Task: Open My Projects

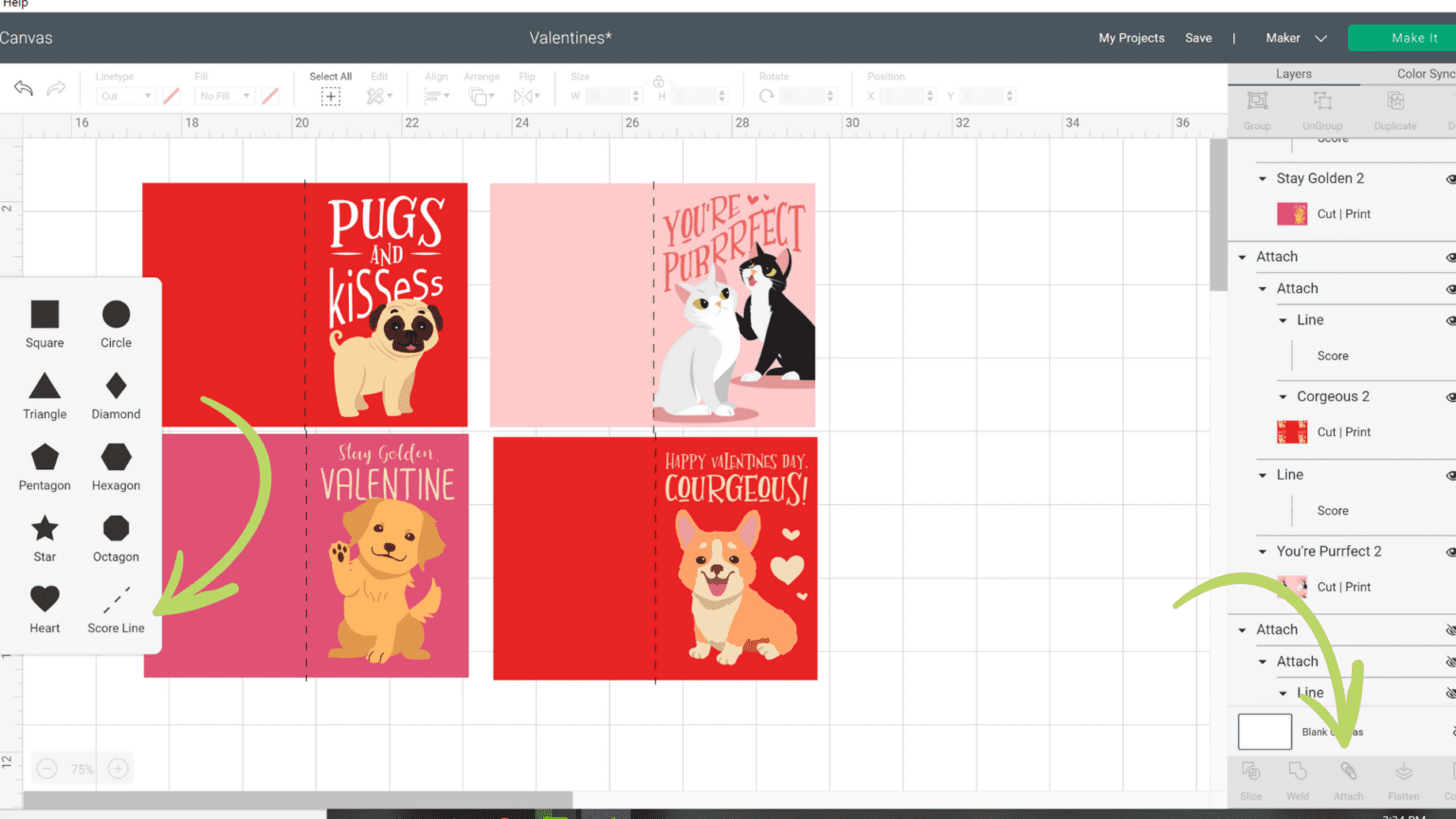Action: pos(1132,38)
